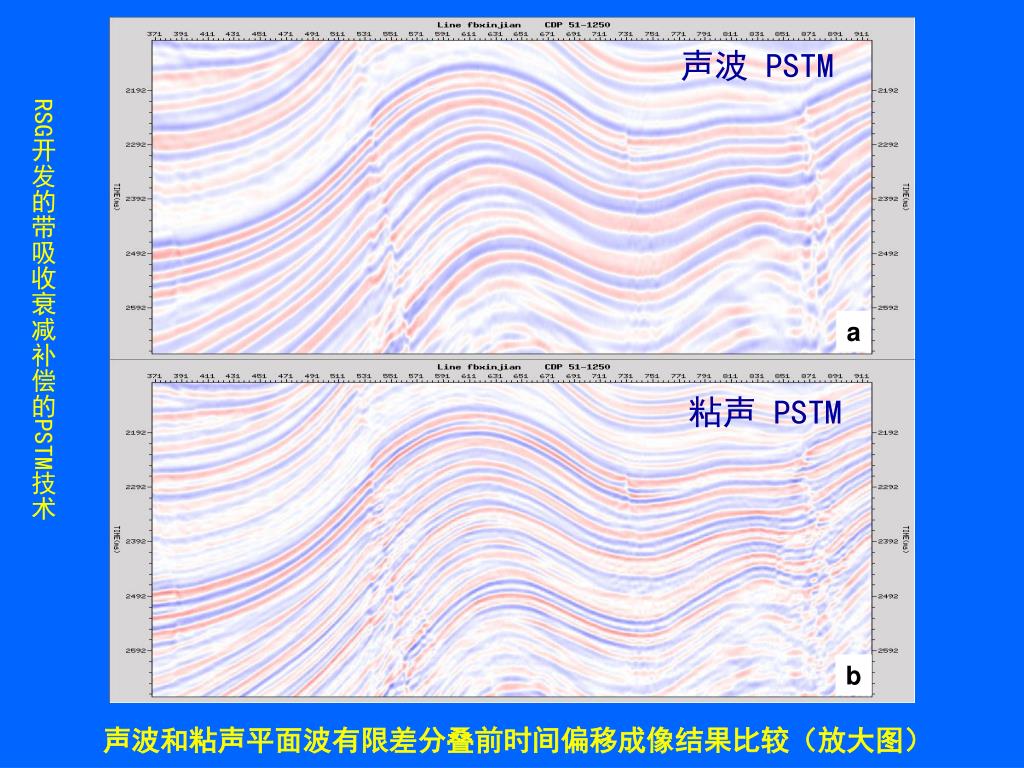1024x768 pixels.
Task: Click the vertical yellow 'RSG开发的带吸收衰减补偿的PSTM技术' text
Action: 44,309
